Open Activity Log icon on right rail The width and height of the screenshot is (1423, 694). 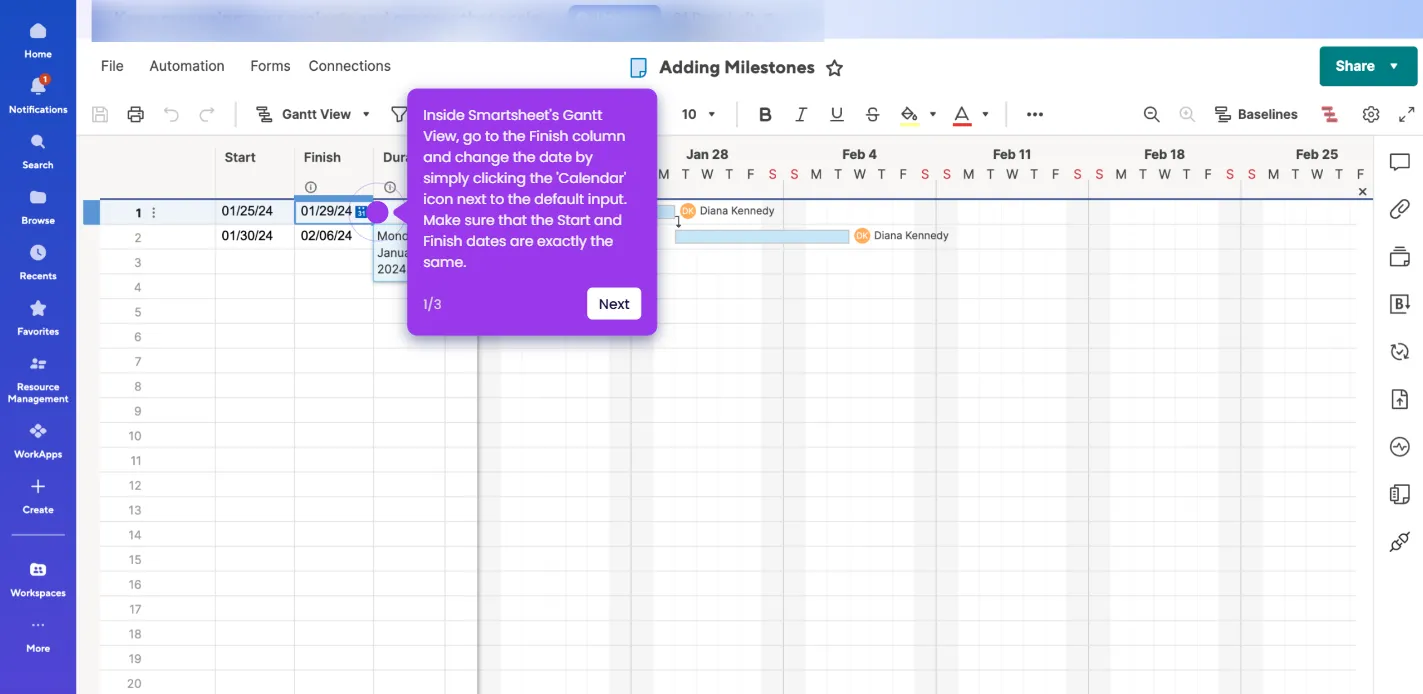point(1400,446)
